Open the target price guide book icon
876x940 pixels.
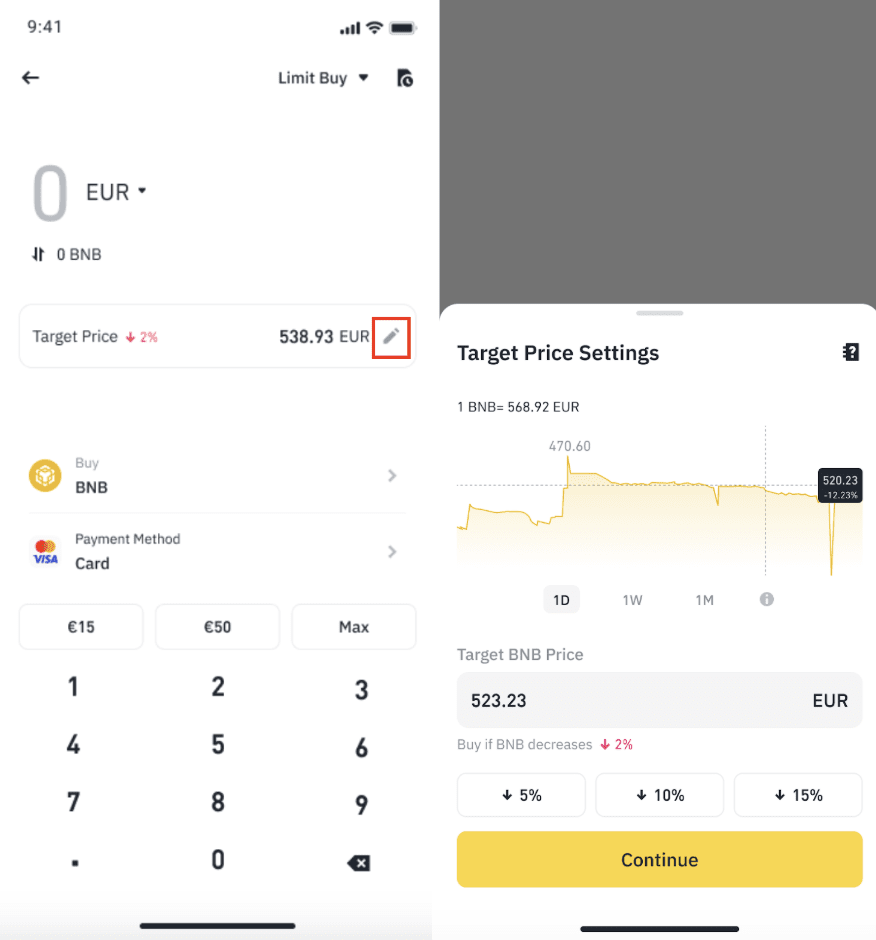point(850,352)
